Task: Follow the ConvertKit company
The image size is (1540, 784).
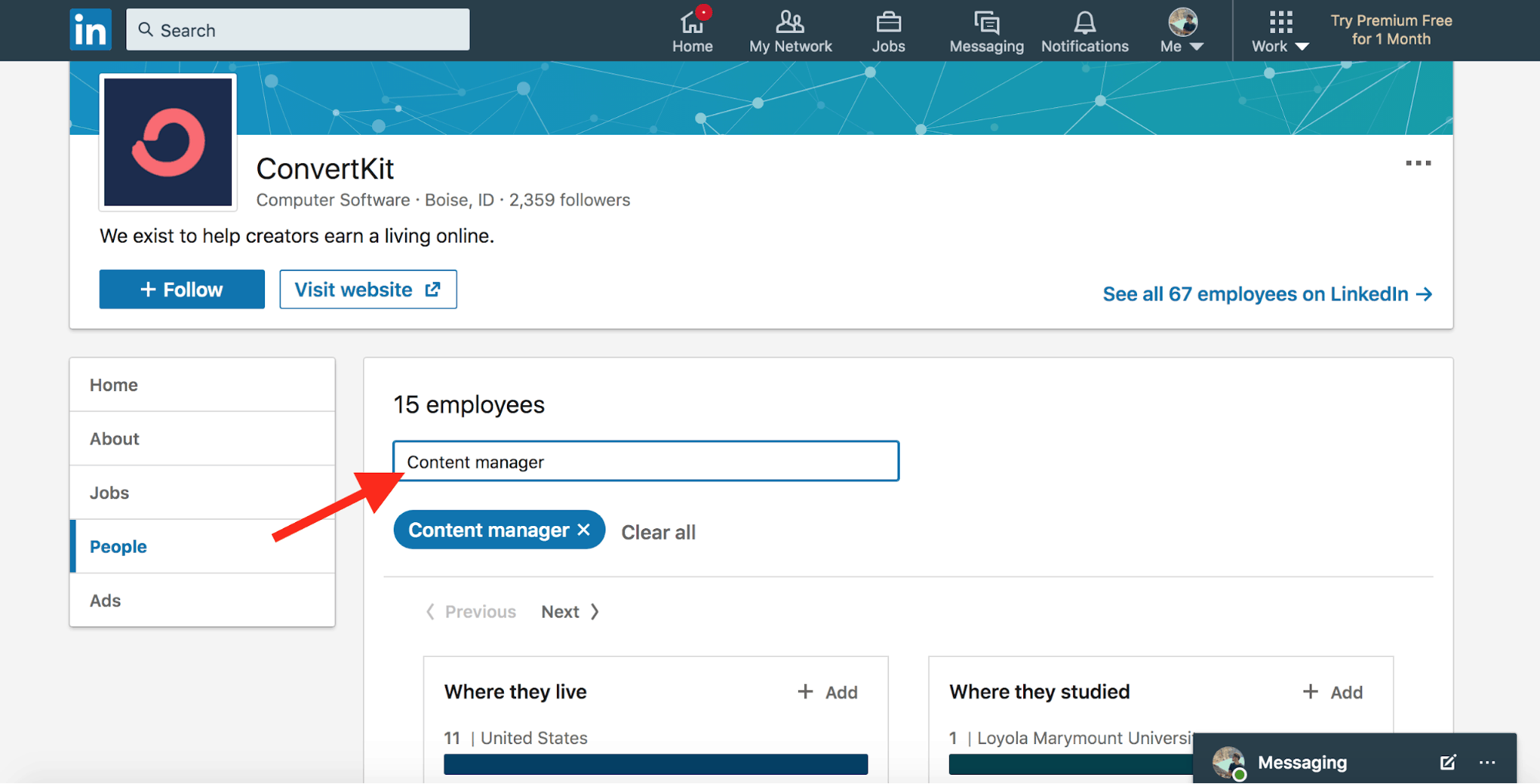Action: 182,290
